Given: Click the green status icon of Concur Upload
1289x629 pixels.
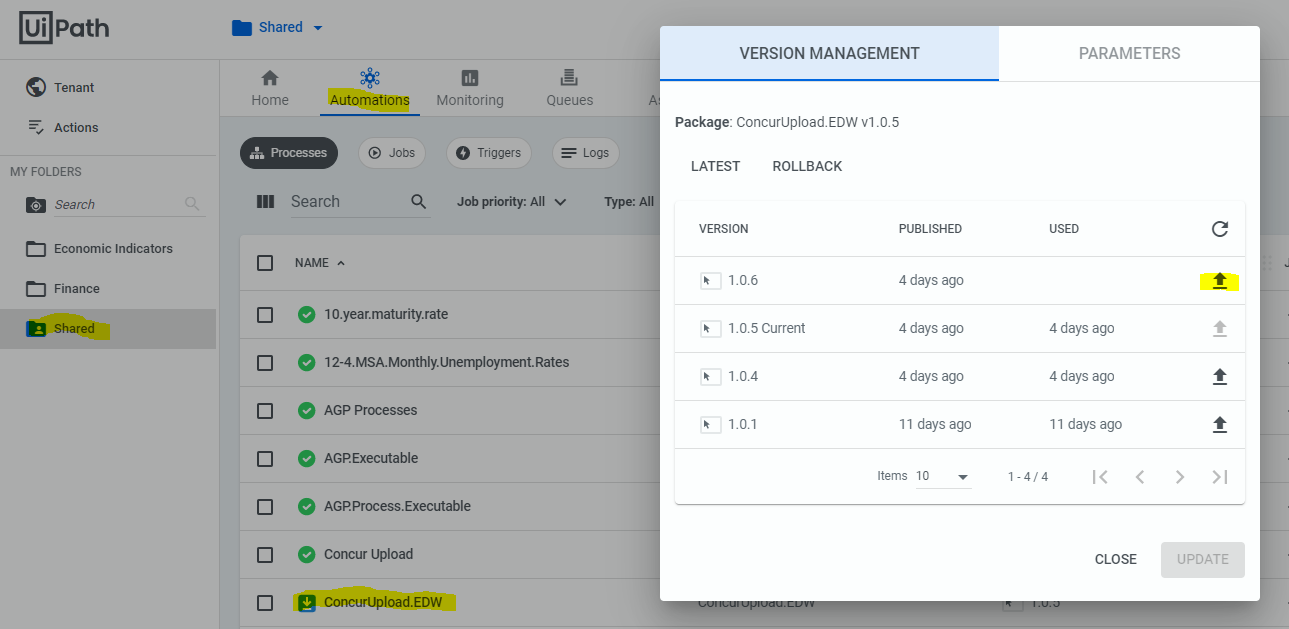Looking at the screenshot, I should 307,554.
